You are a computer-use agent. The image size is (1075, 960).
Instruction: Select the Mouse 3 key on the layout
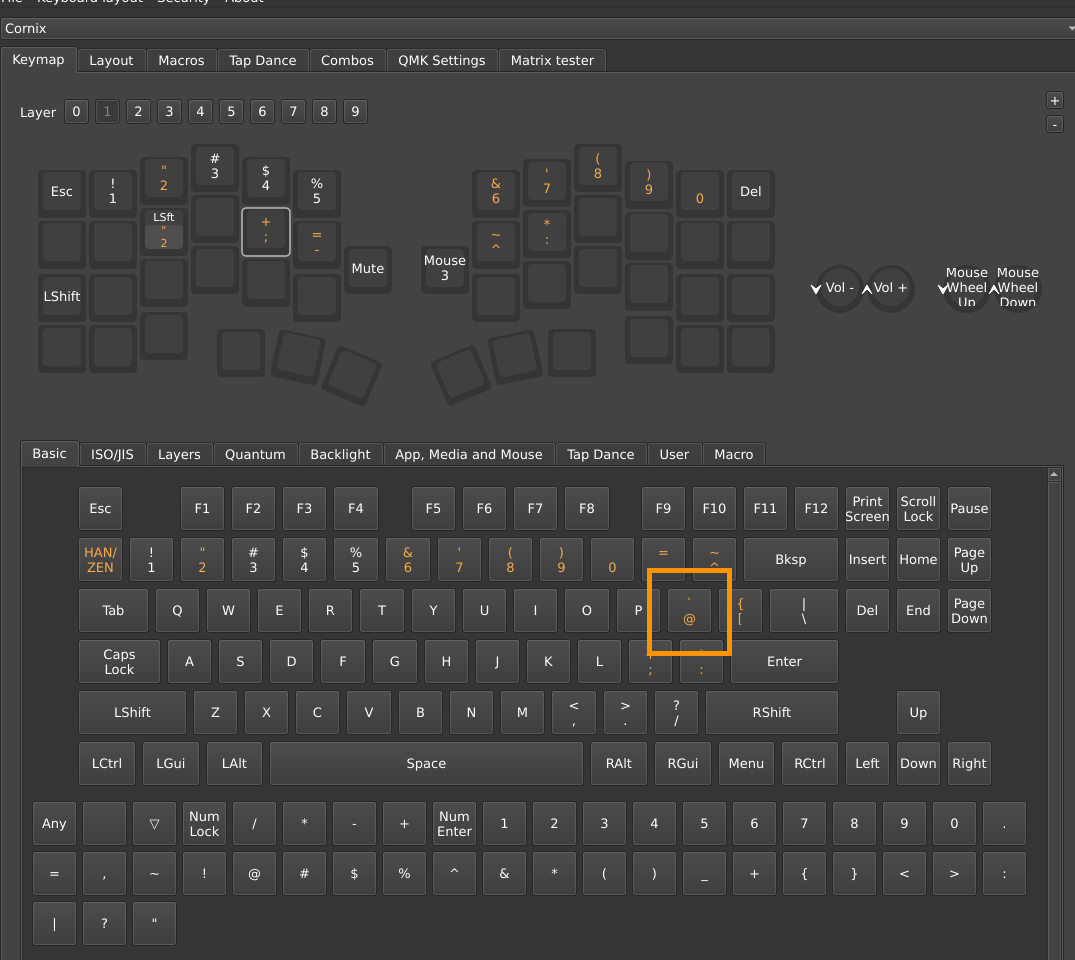coord(445,269)
